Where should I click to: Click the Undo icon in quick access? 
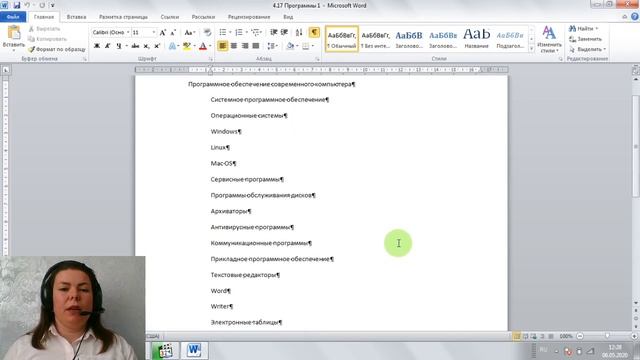[27, 5]
